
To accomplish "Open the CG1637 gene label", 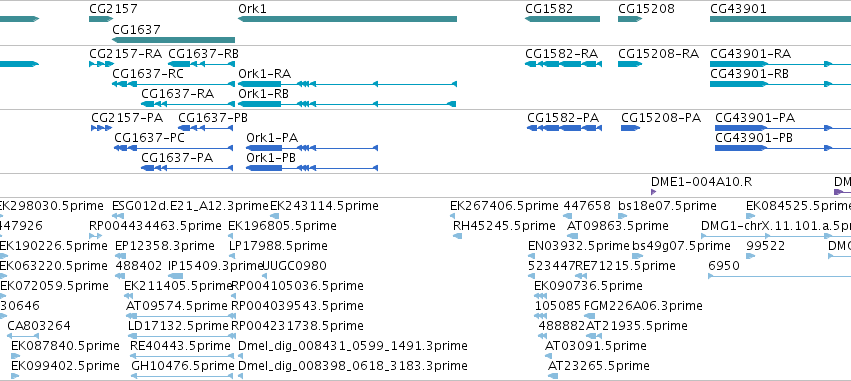I will [x=136, y=29].
